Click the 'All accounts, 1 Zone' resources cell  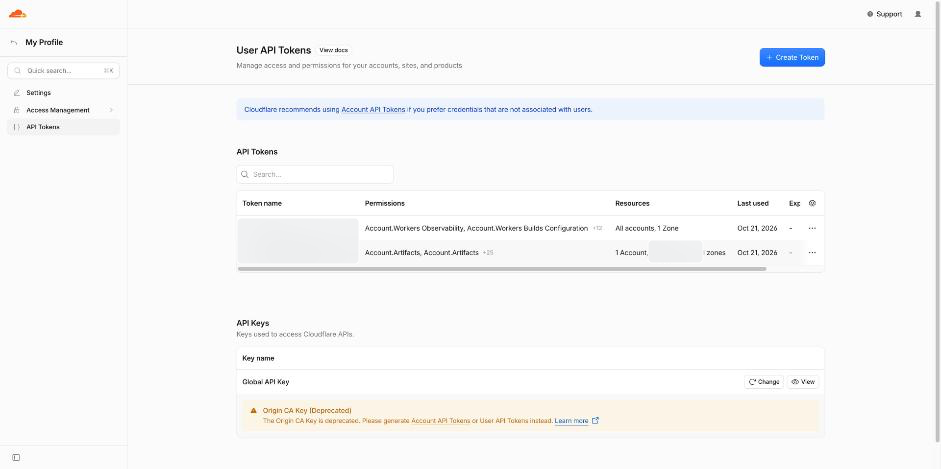pos(647,229)
